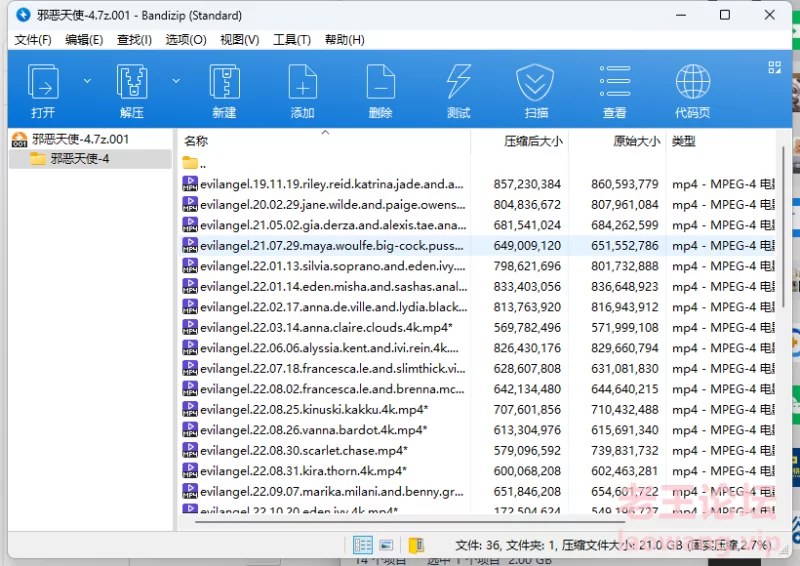Select the 邪恶天使-4 folder in tree
Screen dimensions: 800x566
pos(80,159)
